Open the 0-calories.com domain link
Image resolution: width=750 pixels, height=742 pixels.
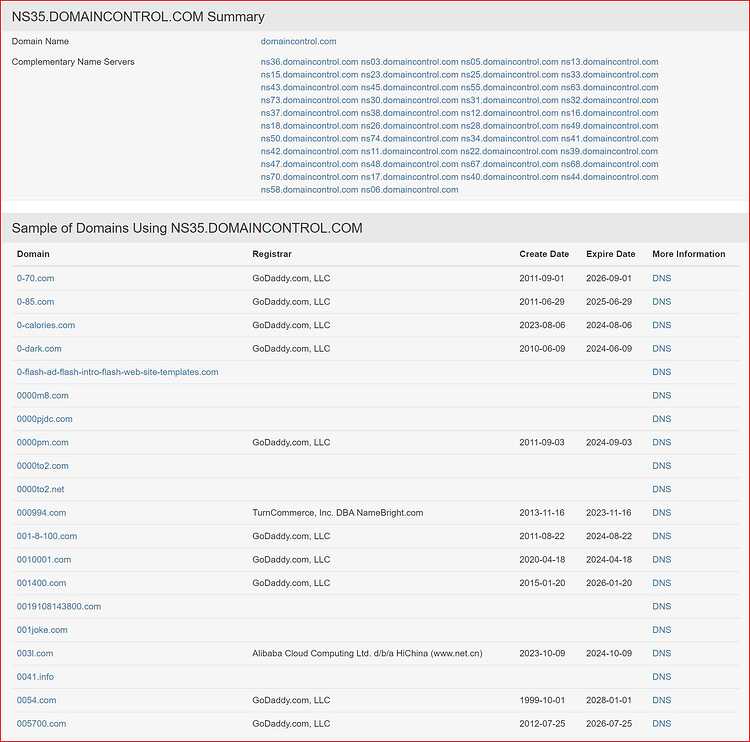(x=46, y=325)
